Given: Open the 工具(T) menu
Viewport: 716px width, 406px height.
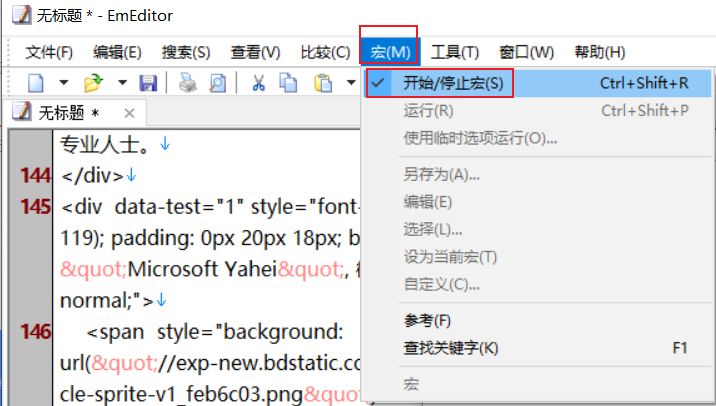Looking at the screenshot, I should [x=455, y=52].
